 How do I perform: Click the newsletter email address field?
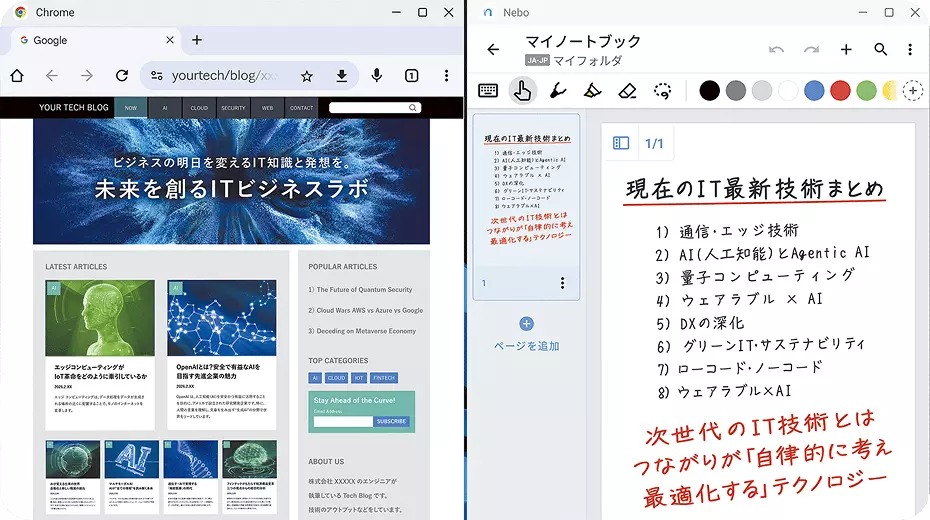click(x=343, y=421)
